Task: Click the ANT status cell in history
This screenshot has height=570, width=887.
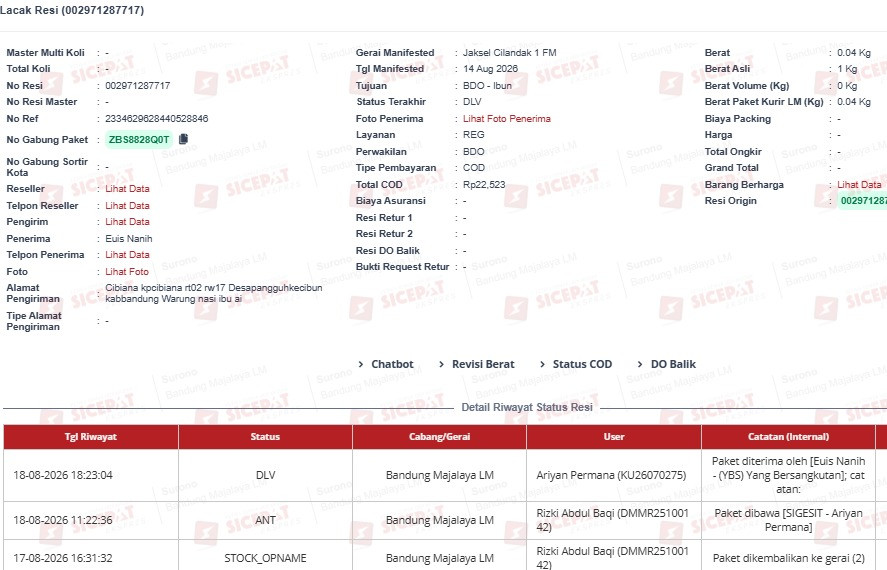Action: [265, 520]
